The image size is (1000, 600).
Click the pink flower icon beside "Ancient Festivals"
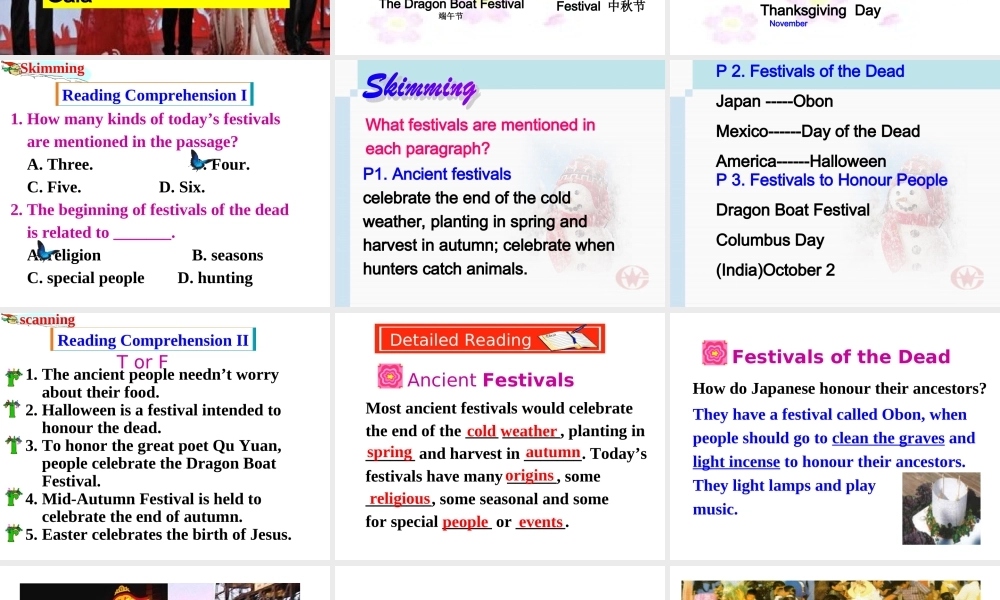(x=390, y=376)
